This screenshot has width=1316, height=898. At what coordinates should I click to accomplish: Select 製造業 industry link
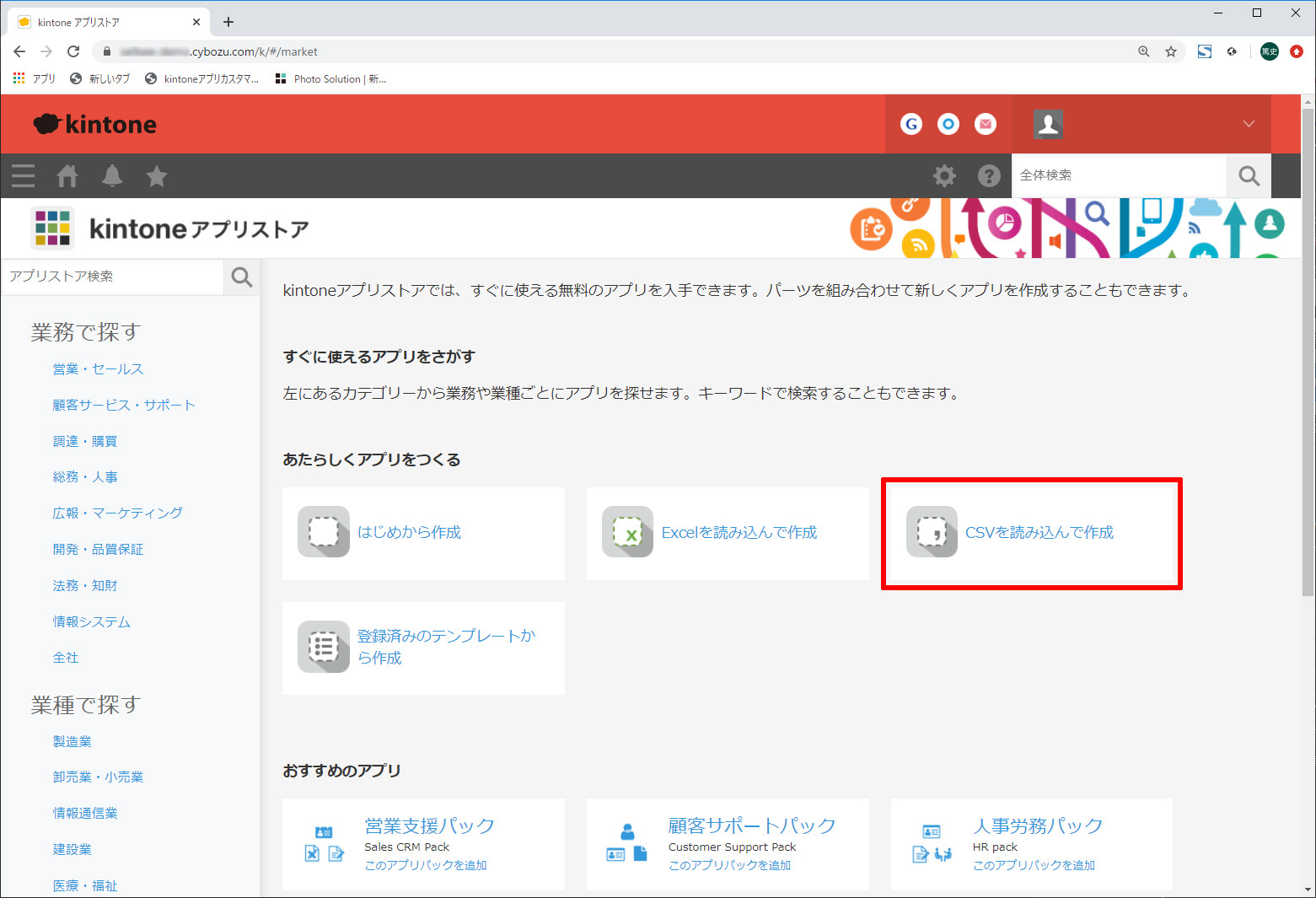point(72,741)
